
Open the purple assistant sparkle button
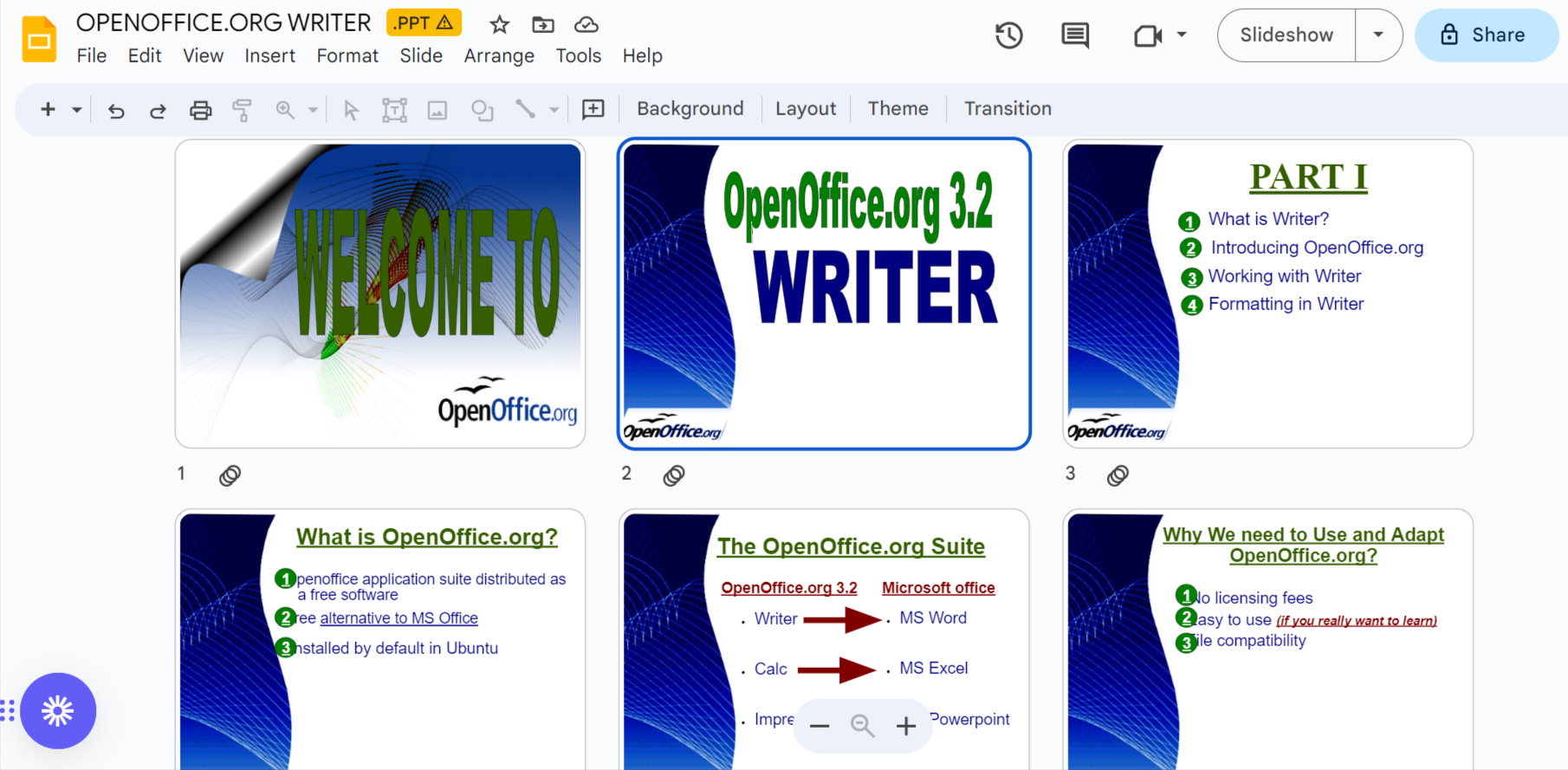click(58, 711)
